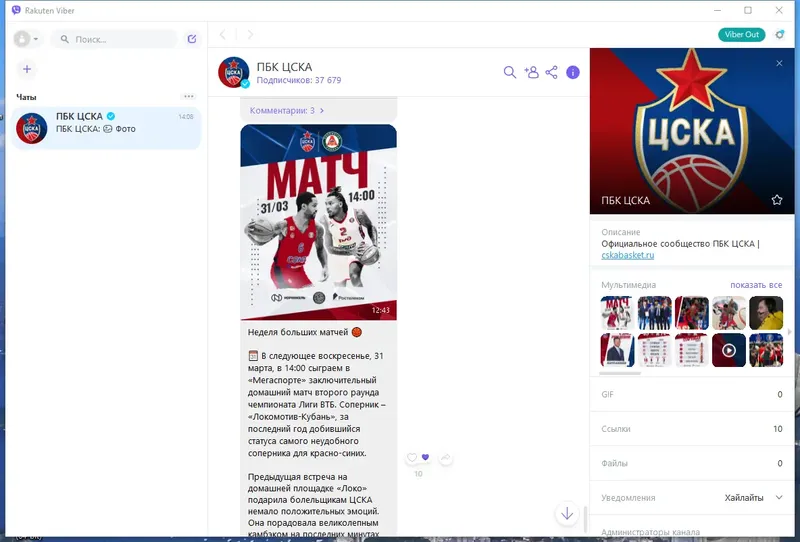Go back with the left arrow
This screenshot has height=542, width=800.
click(222, 35)
